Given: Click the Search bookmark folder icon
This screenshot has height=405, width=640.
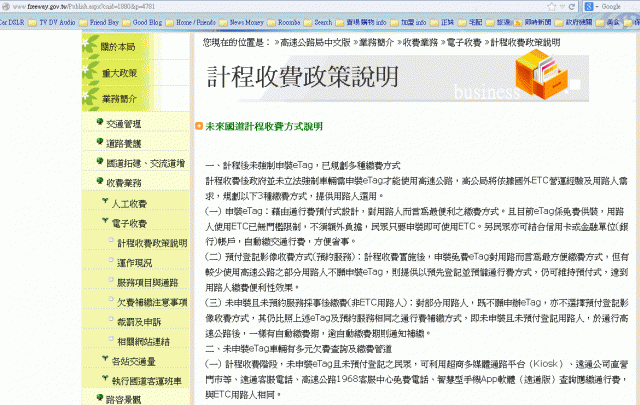Looking at the screenshot, I should pyautogui.click(x=308, y=22).
